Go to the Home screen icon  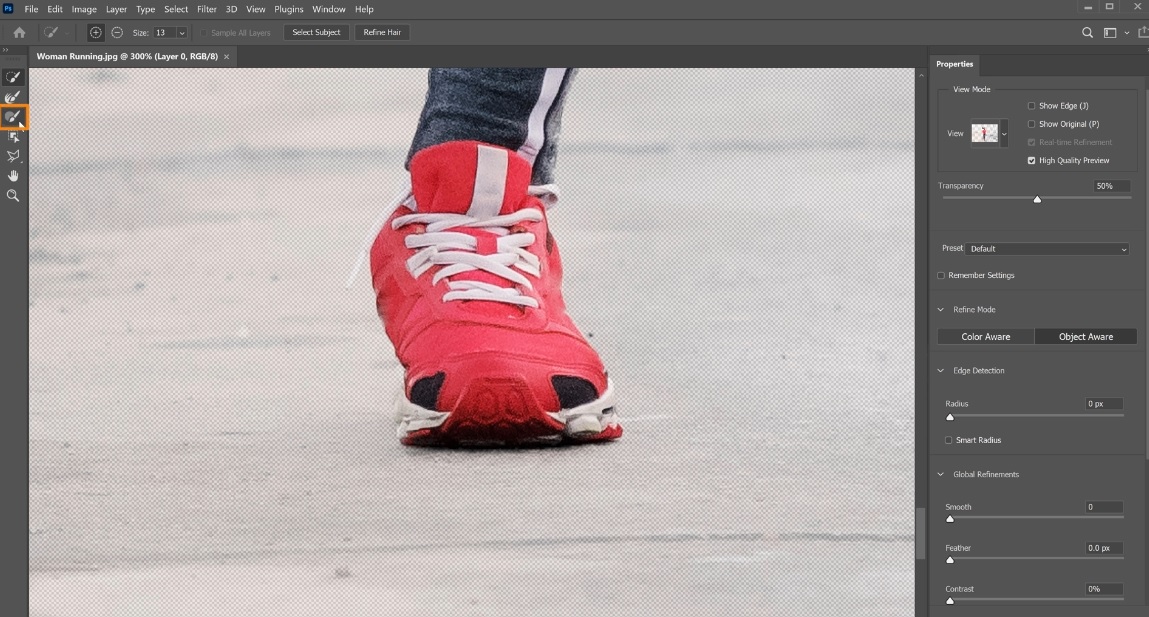click(x=19, y=32)
